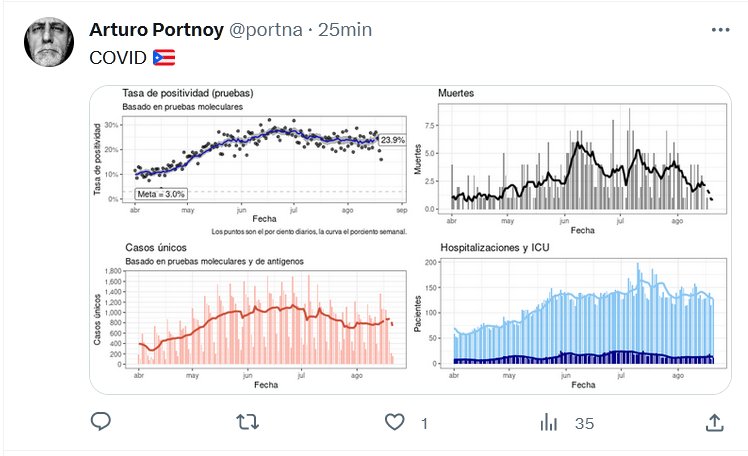Click Arturo Portnoy's profile avatar
Image resolution: width=748 pixels, height=456 pixels.
[x=48, y=42]
